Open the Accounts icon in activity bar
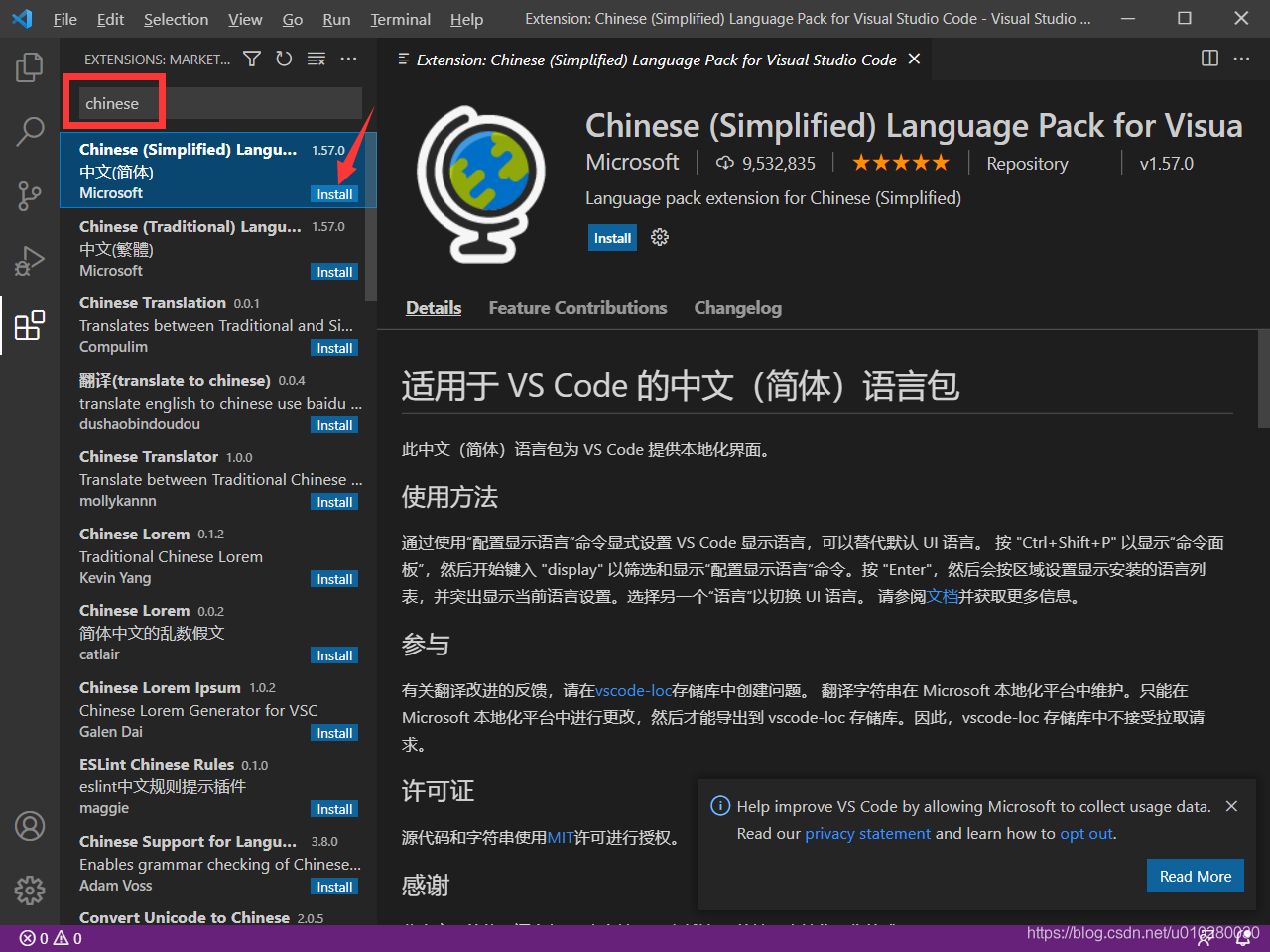This screenshot has height=952, width=1270. (x=30, y=826)
